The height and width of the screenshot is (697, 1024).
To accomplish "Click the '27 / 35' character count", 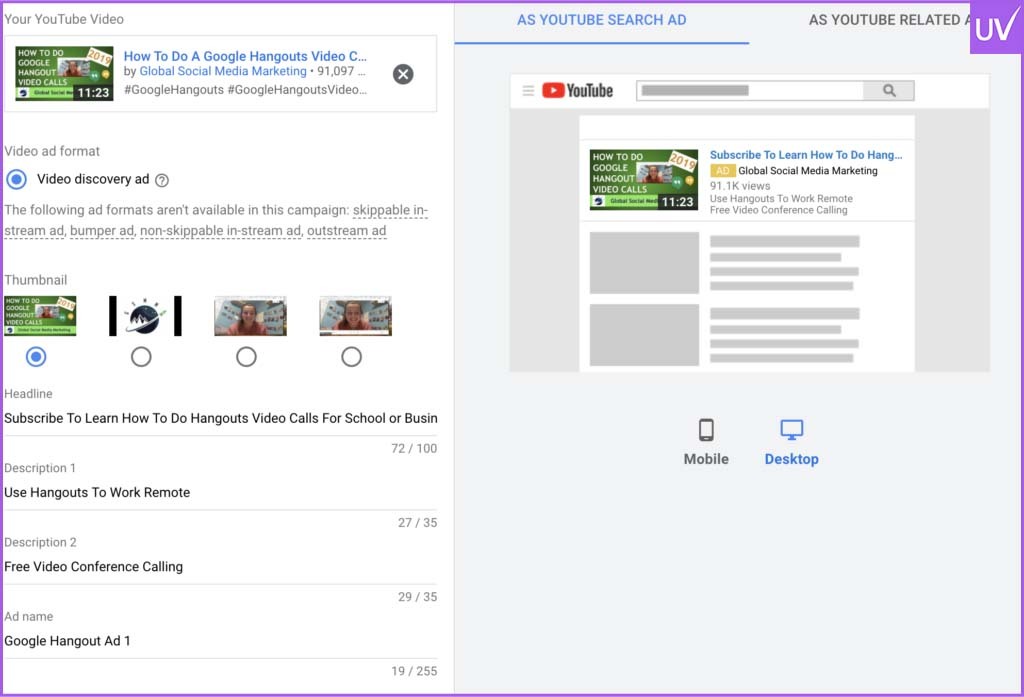I will tap(417, 523).
